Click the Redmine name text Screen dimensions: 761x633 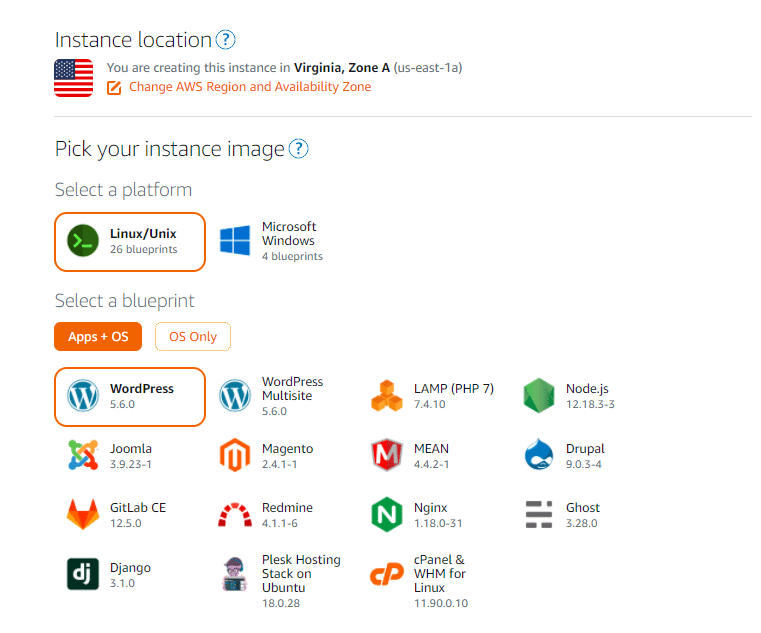point(287,508)
